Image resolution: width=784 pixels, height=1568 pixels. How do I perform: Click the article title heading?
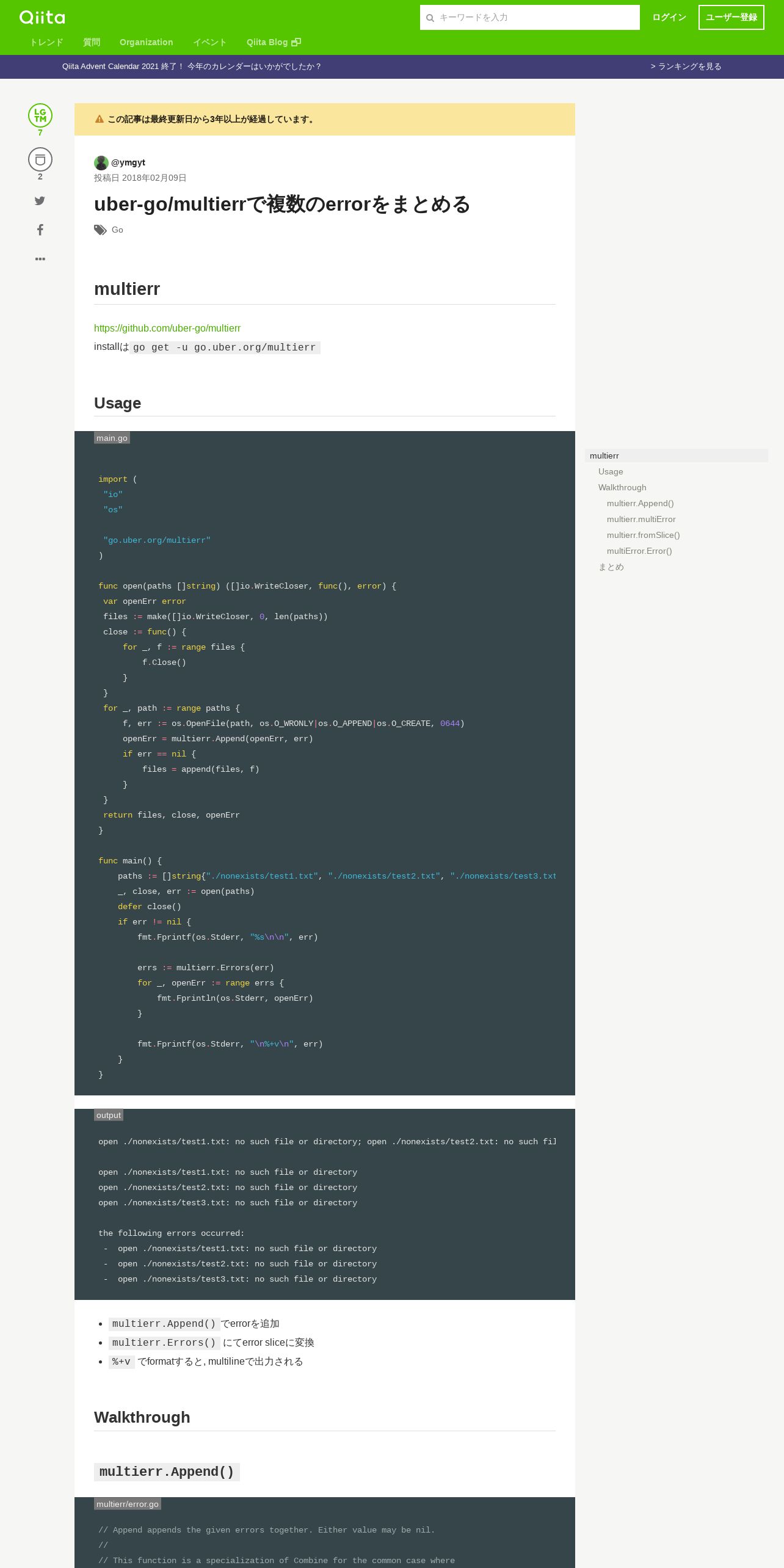click(x=282, y=204)
